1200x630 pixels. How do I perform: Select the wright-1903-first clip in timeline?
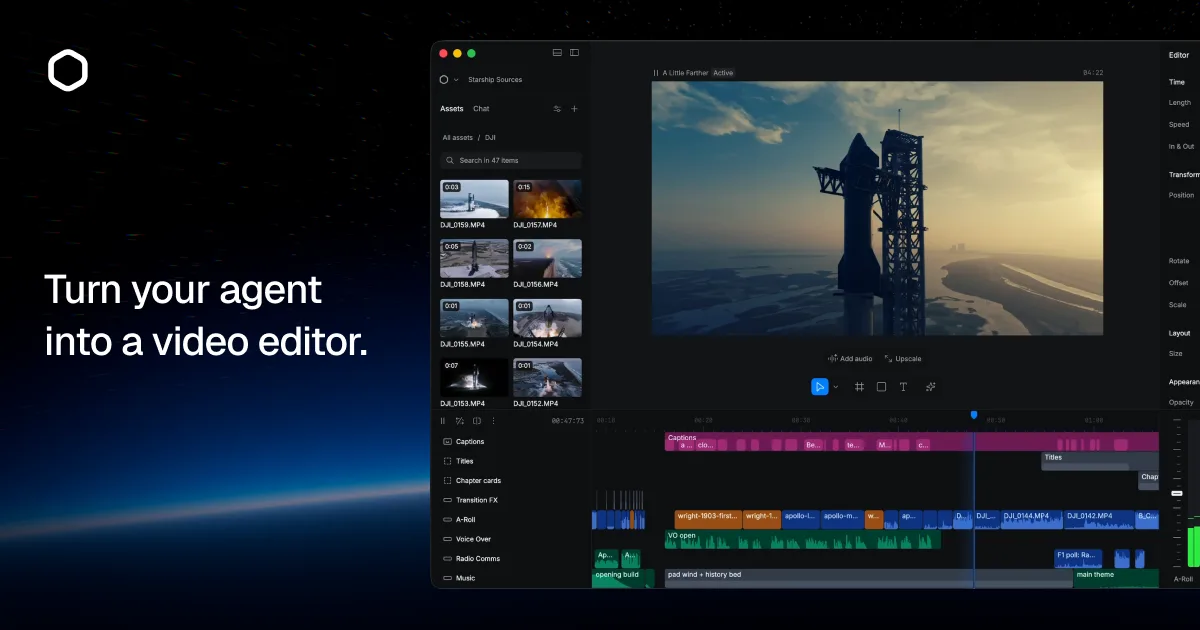708,520
